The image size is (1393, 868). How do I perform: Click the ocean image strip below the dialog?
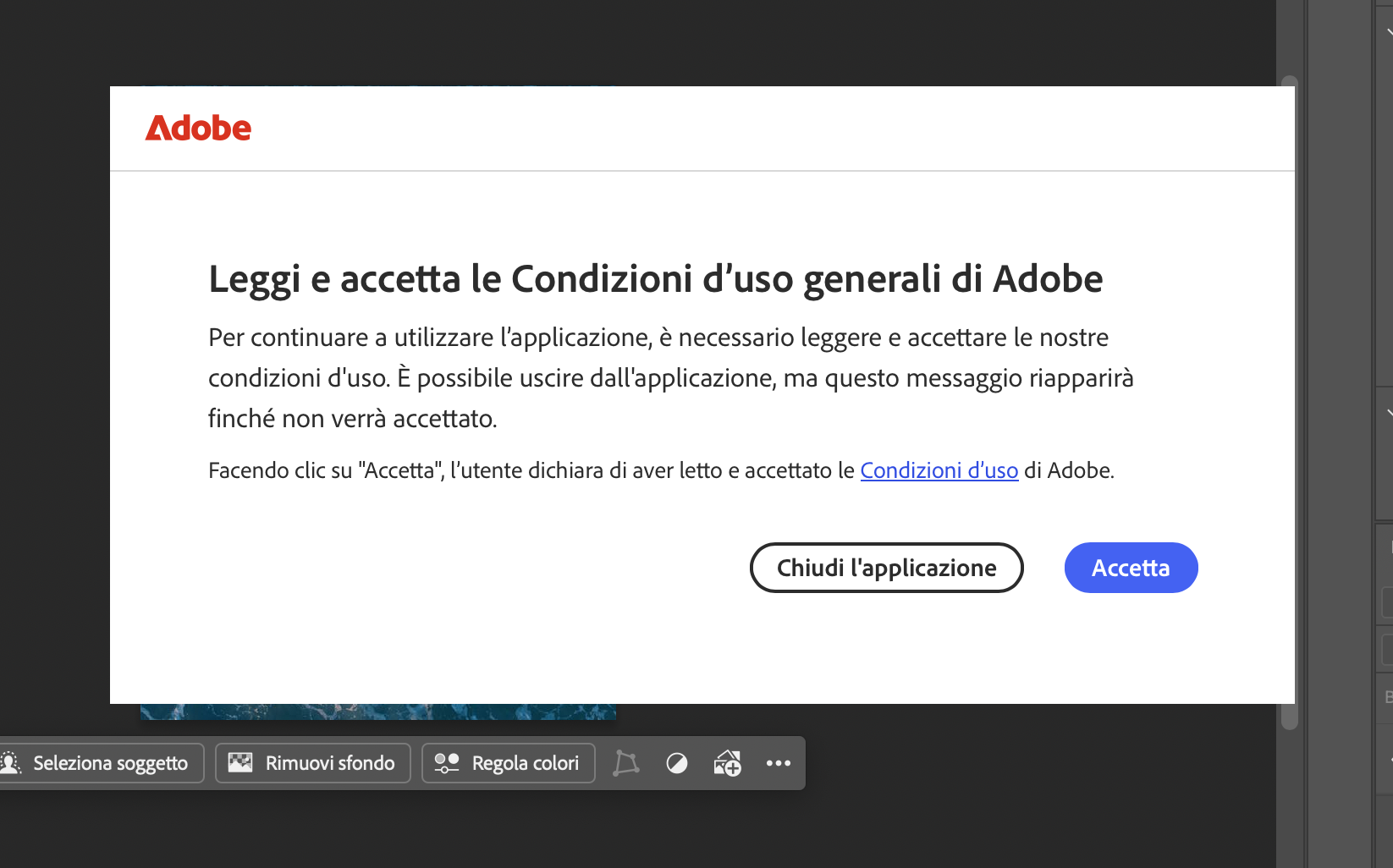click(x=377, y=711)
